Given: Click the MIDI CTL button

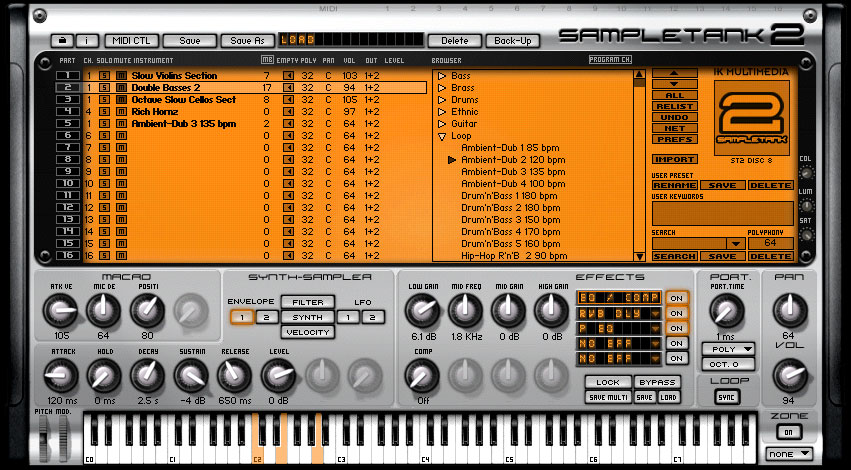Looking at the screenshot, I should click(x=131, y=41).
